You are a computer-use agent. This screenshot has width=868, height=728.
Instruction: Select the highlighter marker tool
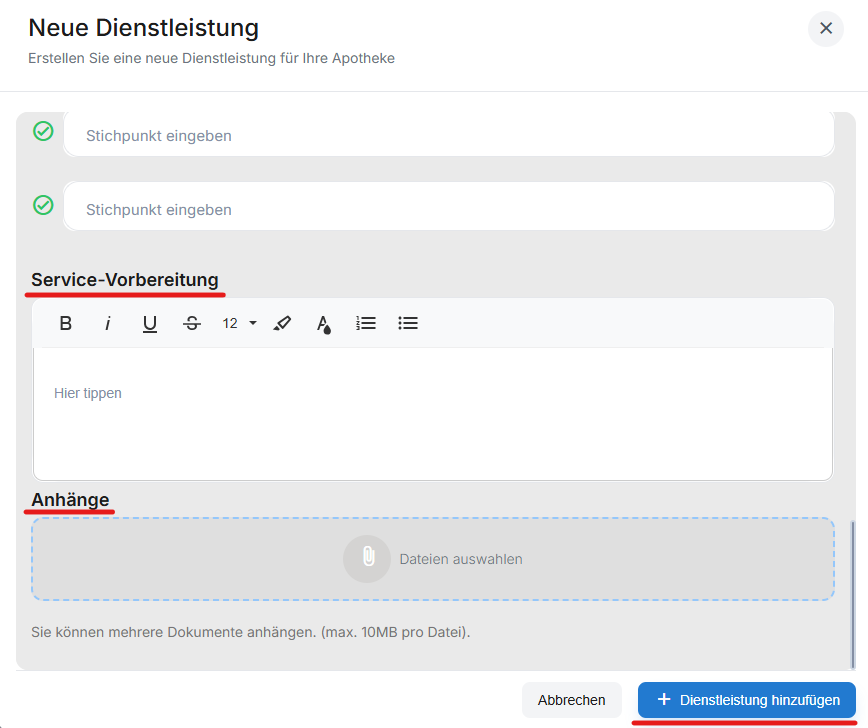point(282,323)
